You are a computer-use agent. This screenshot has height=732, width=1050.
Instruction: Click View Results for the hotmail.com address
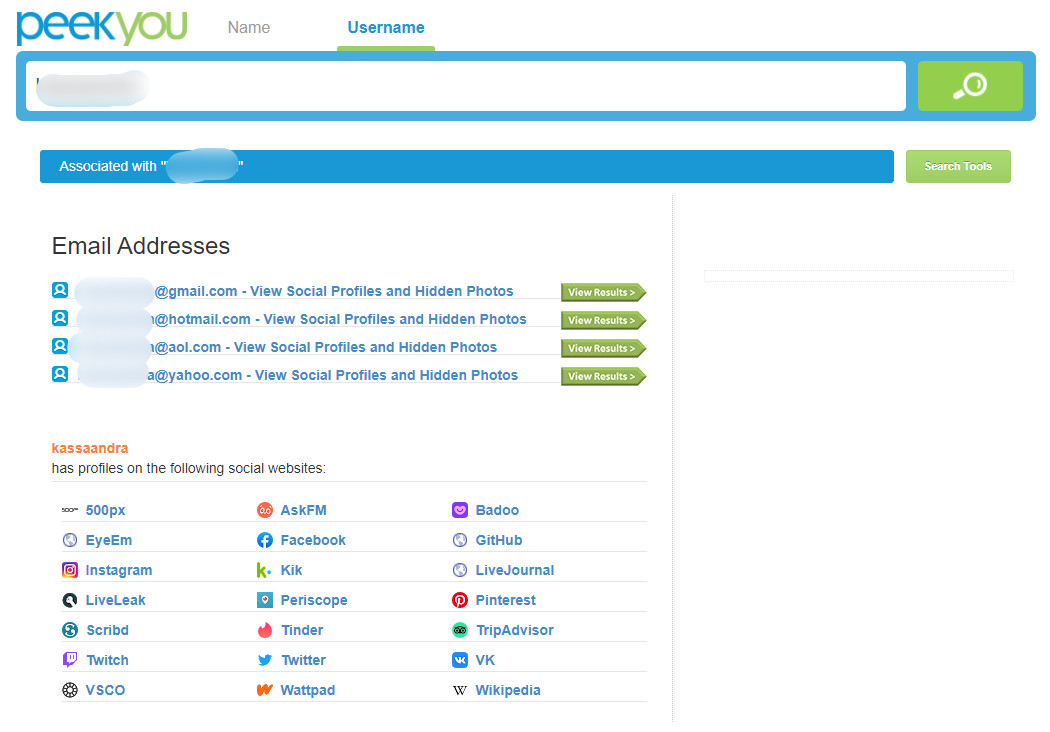click(603, 320)
